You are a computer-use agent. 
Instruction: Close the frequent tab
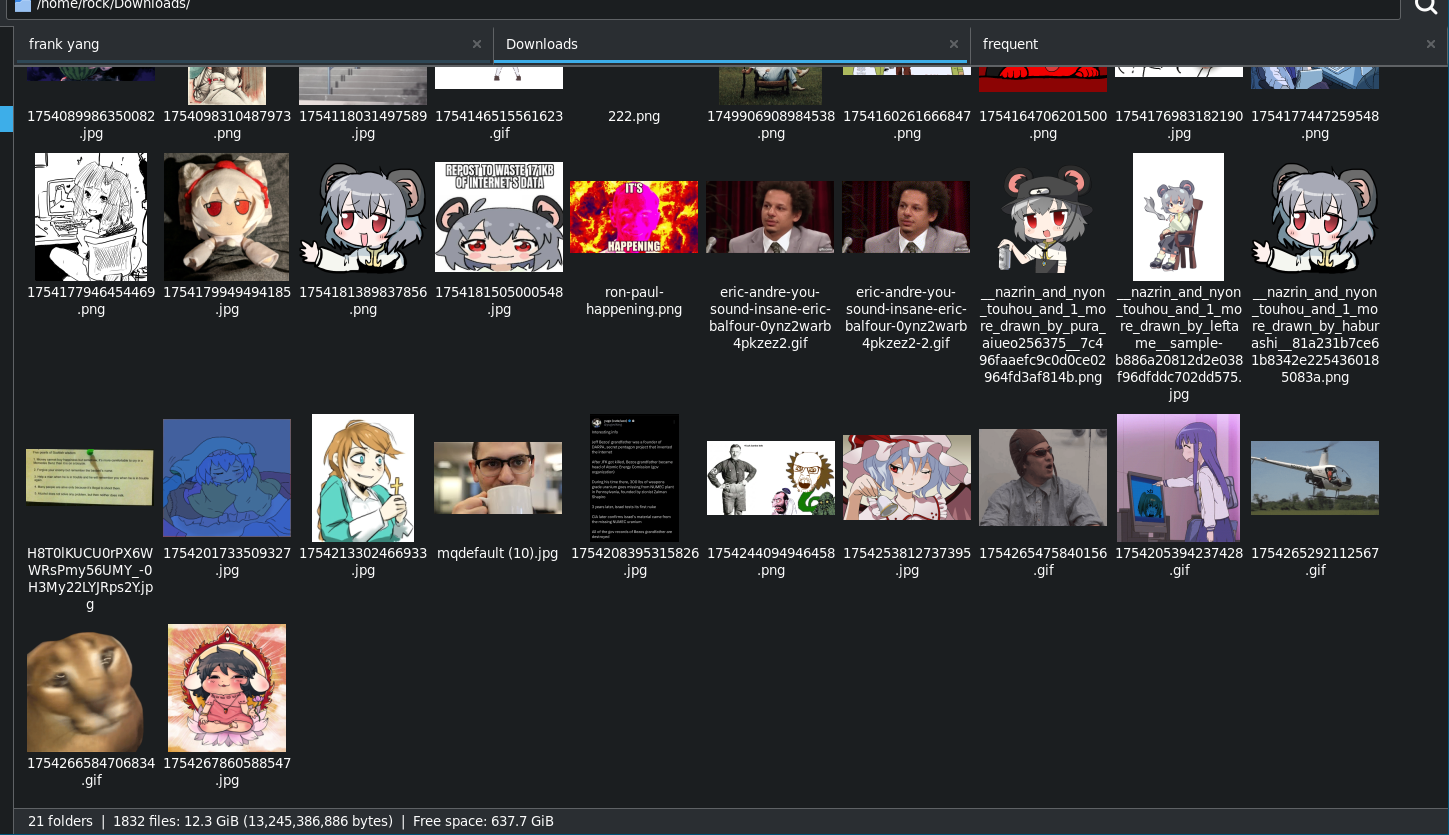[1431, 44]
